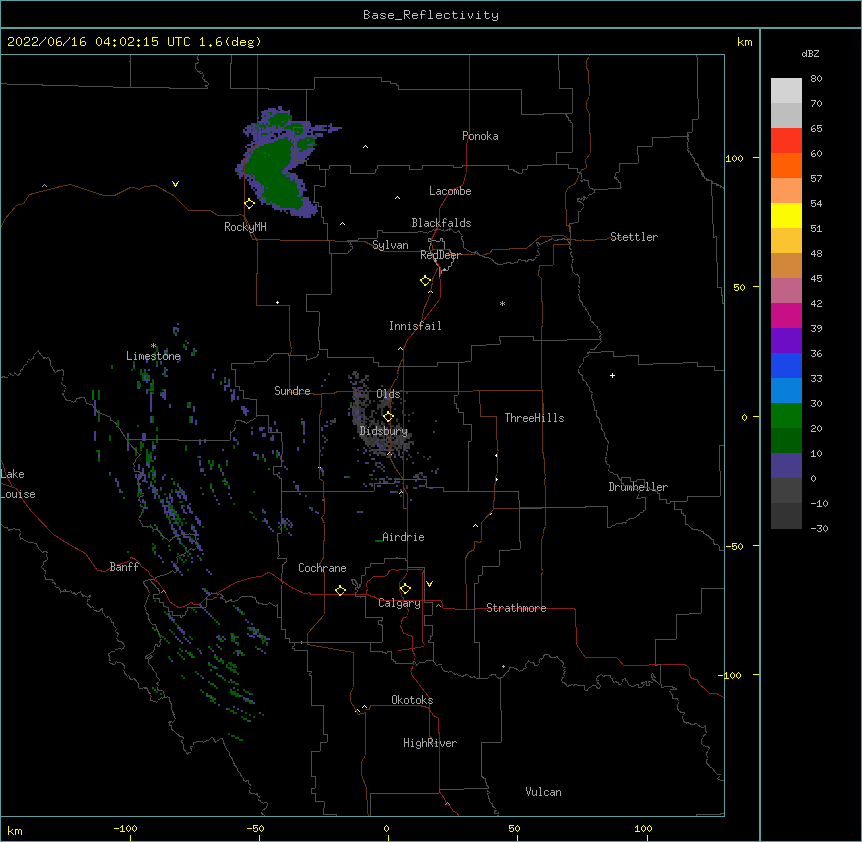Click the RedDeer city label
The height and width of the screenshot is (842, 862).
point(440,255)
